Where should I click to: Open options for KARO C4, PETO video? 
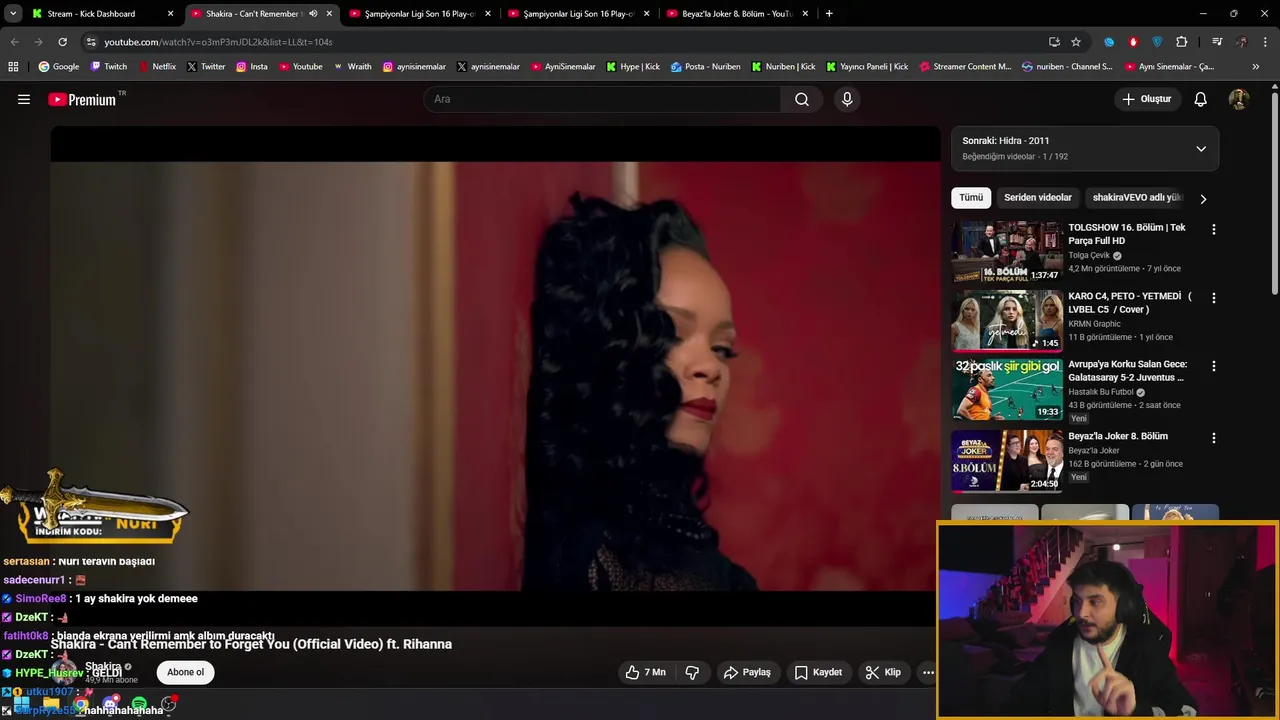[1214, 298]
